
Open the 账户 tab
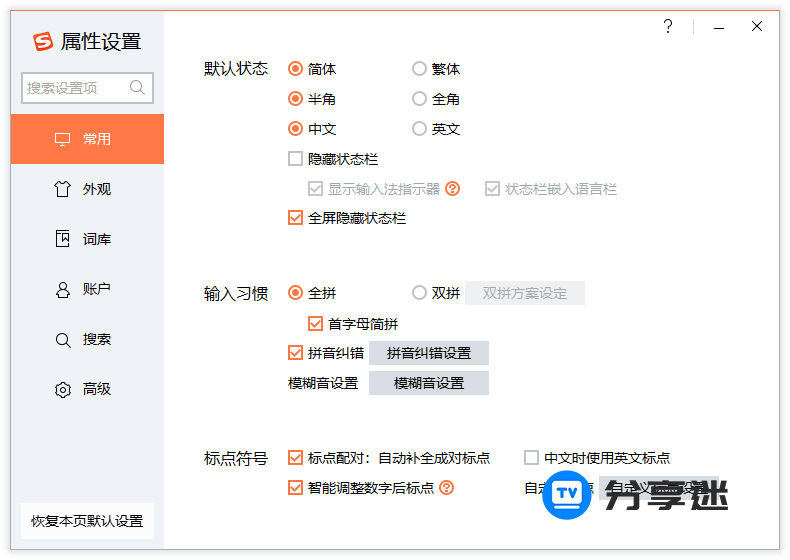(x=87, y=289)
